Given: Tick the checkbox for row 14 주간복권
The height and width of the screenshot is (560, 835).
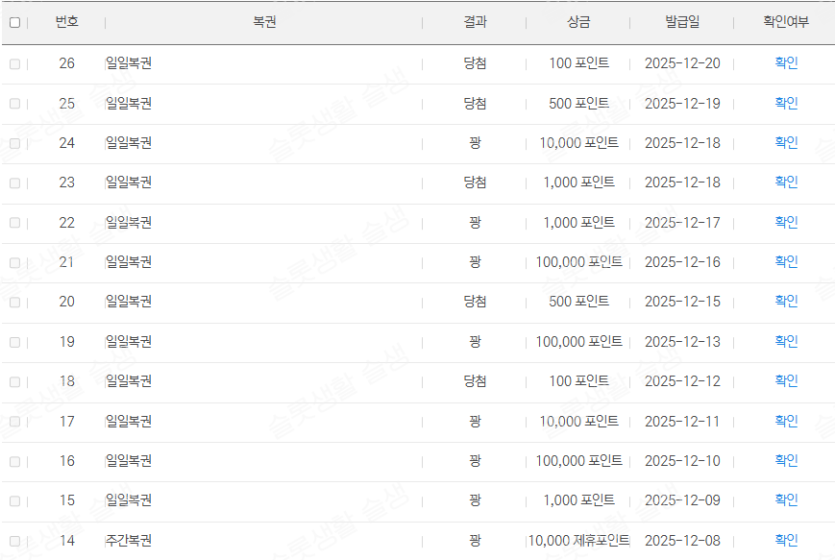Looking at the screenshot, I should tap(15, 541).
